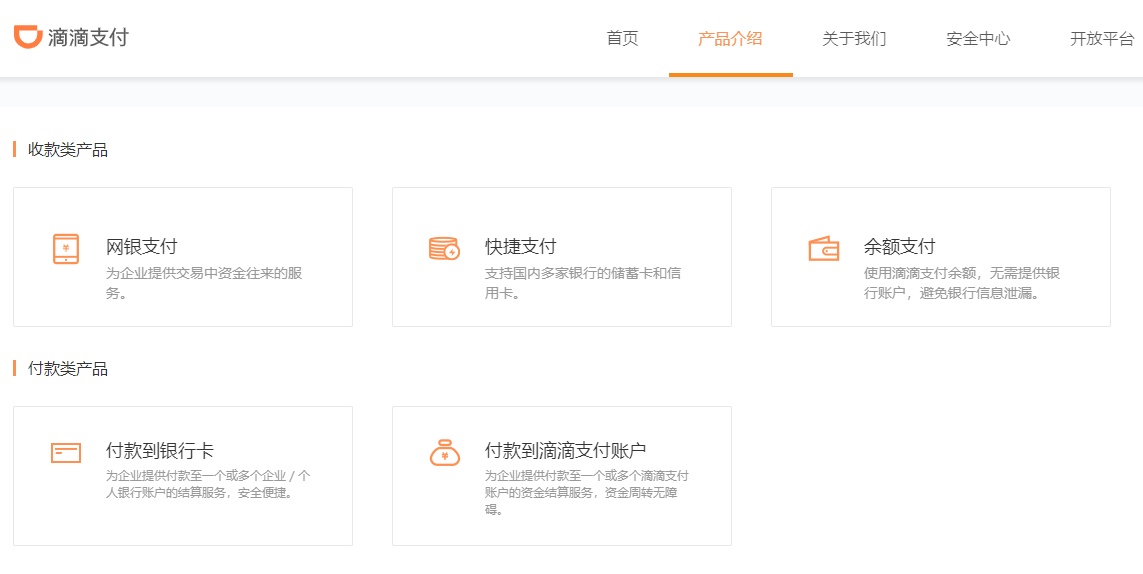This screenshot has height=574, width=1143.
Task: Click the 快捷支付 coin stack icon
Action: [x=444, y=249]
